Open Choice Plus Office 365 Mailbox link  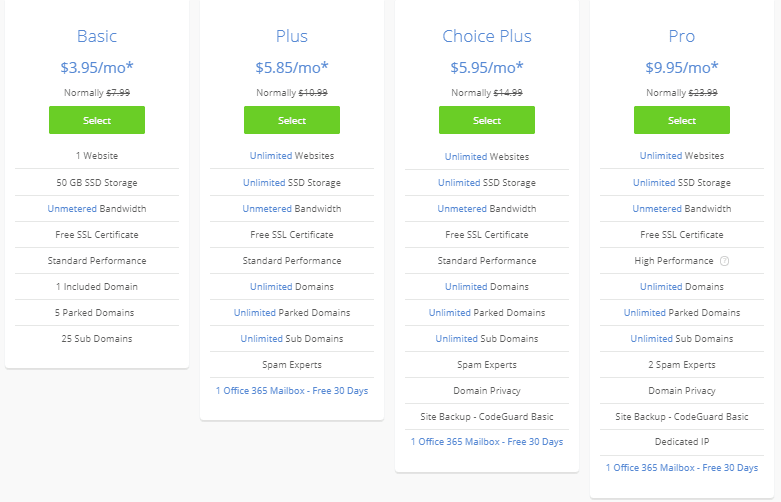(x=487, y=442)
